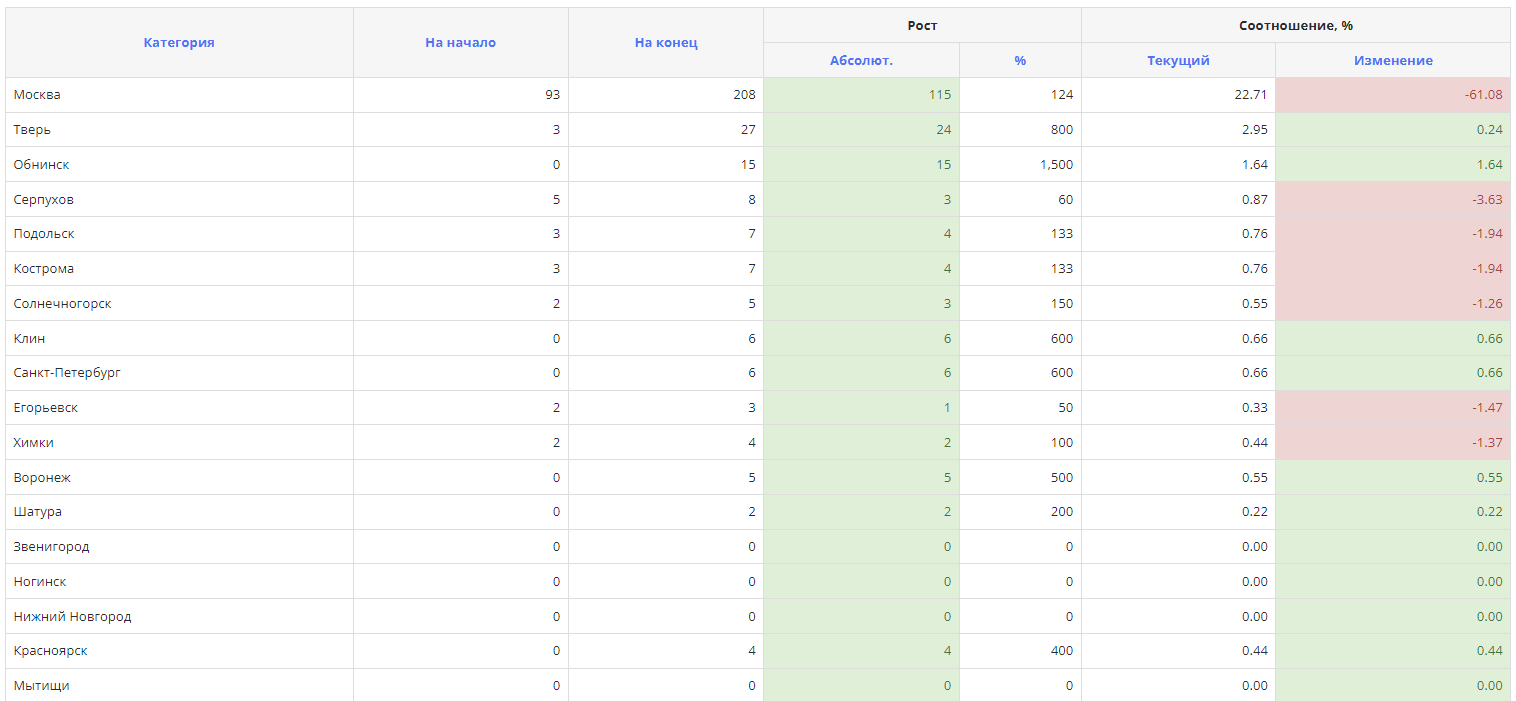
Task: Sort by На начало column header
Action: pyautogui.click(x=460, y=43)
